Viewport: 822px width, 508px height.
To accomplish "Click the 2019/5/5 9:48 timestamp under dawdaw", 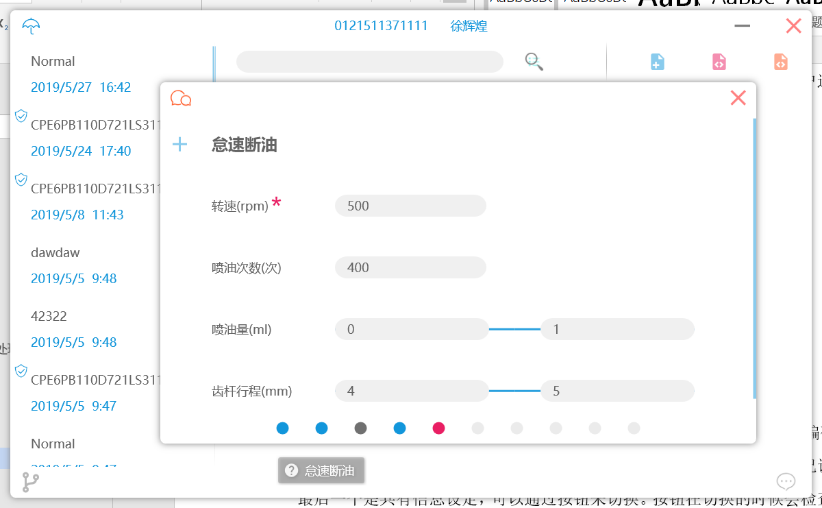I will 73,278.
